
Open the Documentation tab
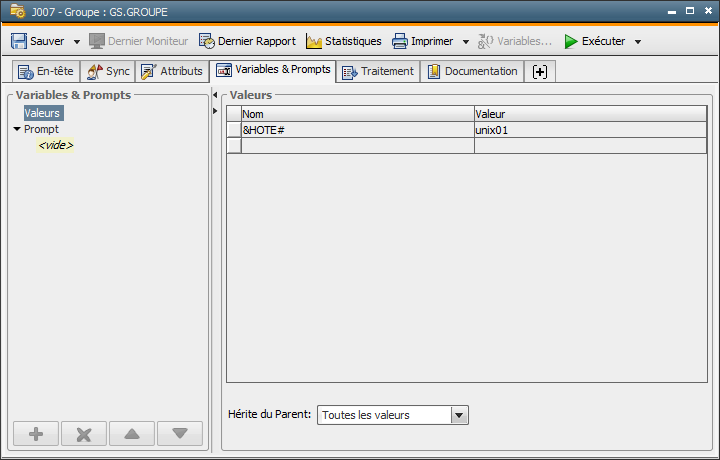(x=472, y=72)
